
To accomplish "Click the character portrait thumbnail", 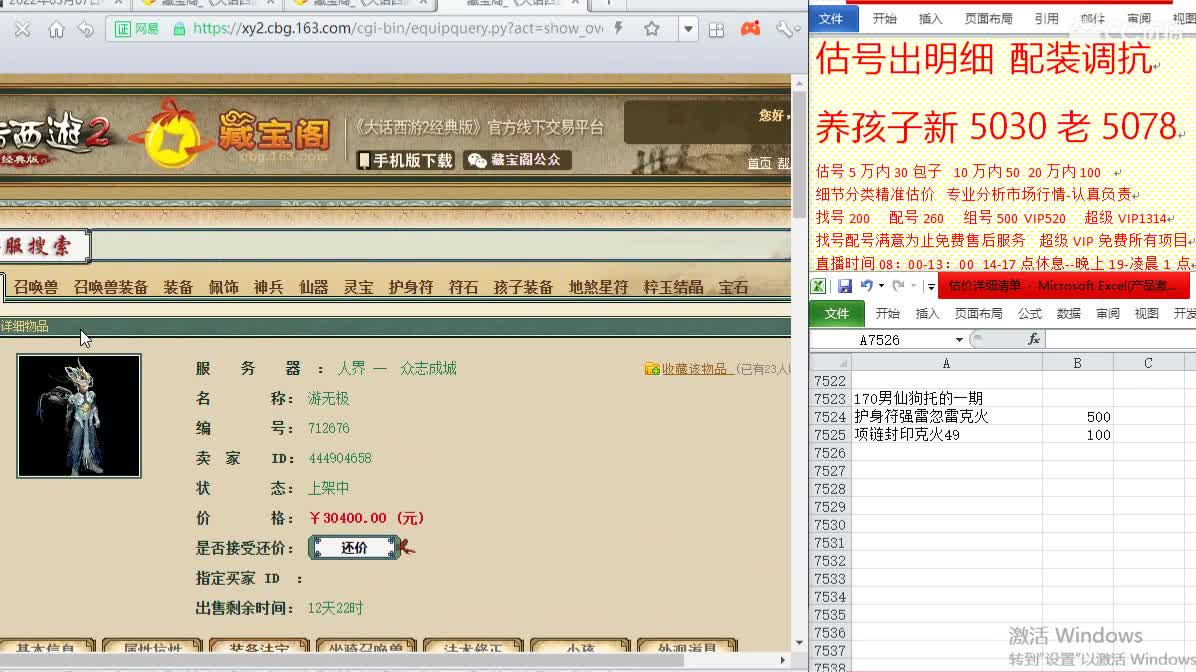I will coord(79,416).
